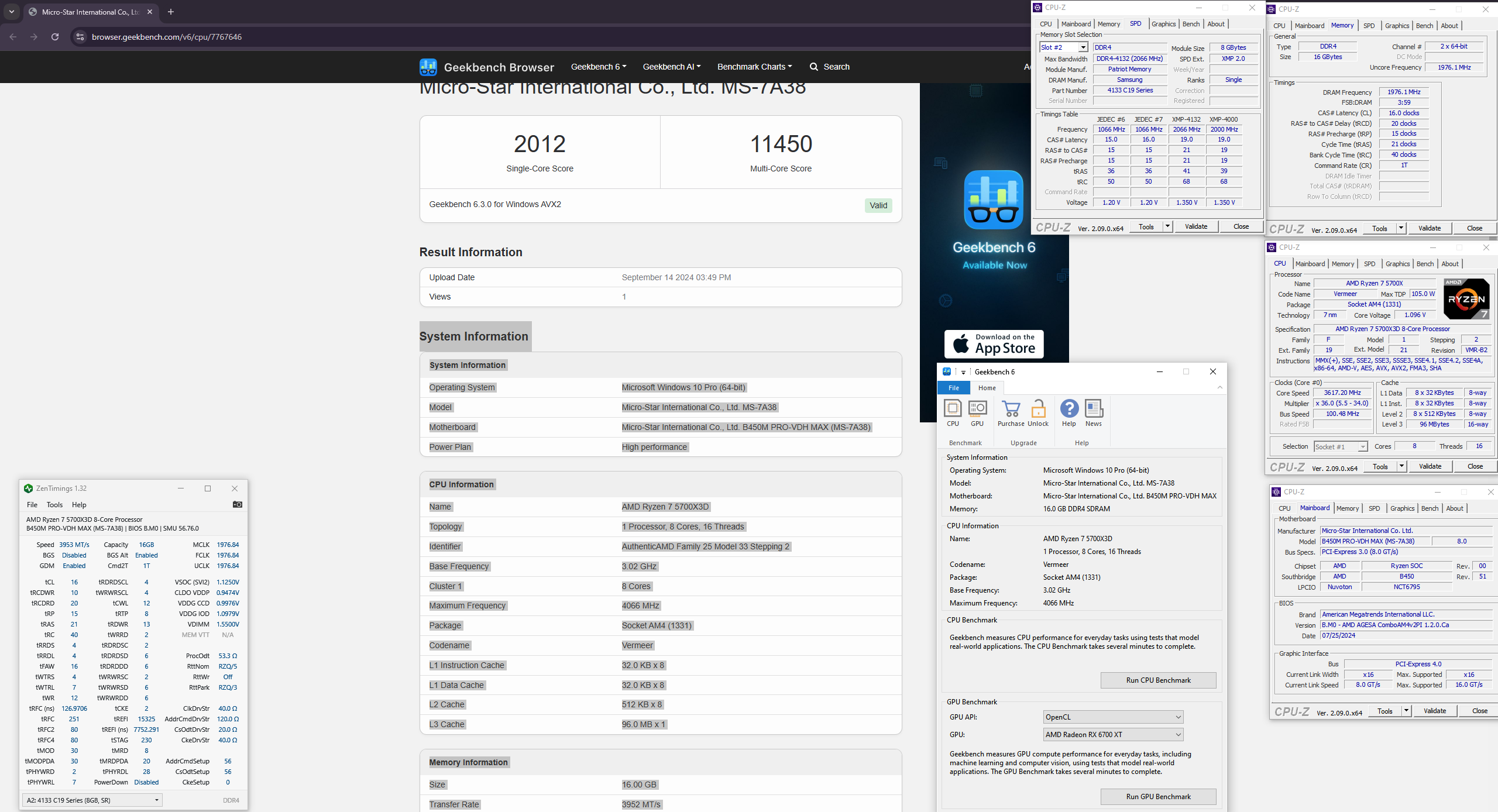Click ZenTimings screenshot camera icon
The width and height of the screenshot is (1498, 812).
coord(237,504)
